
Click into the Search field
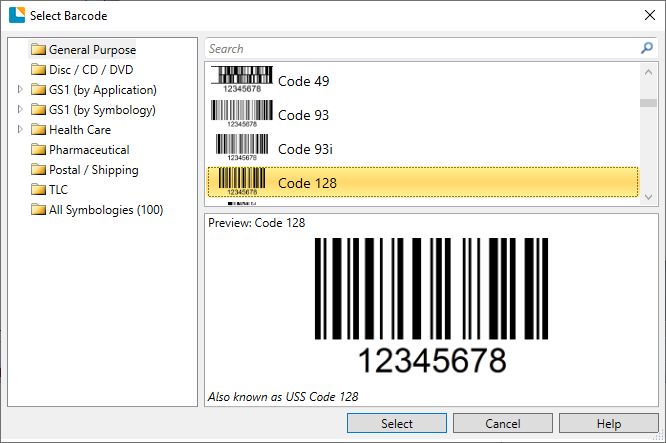(420, 48)
